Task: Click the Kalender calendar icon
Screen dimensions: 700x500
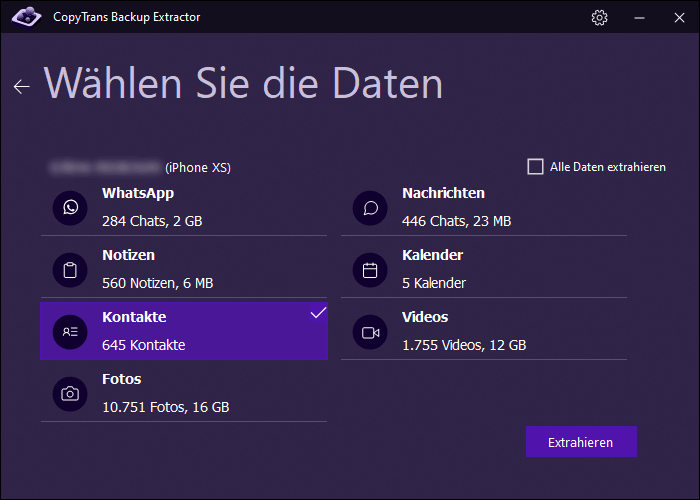Action: click(x=370, y=270)
